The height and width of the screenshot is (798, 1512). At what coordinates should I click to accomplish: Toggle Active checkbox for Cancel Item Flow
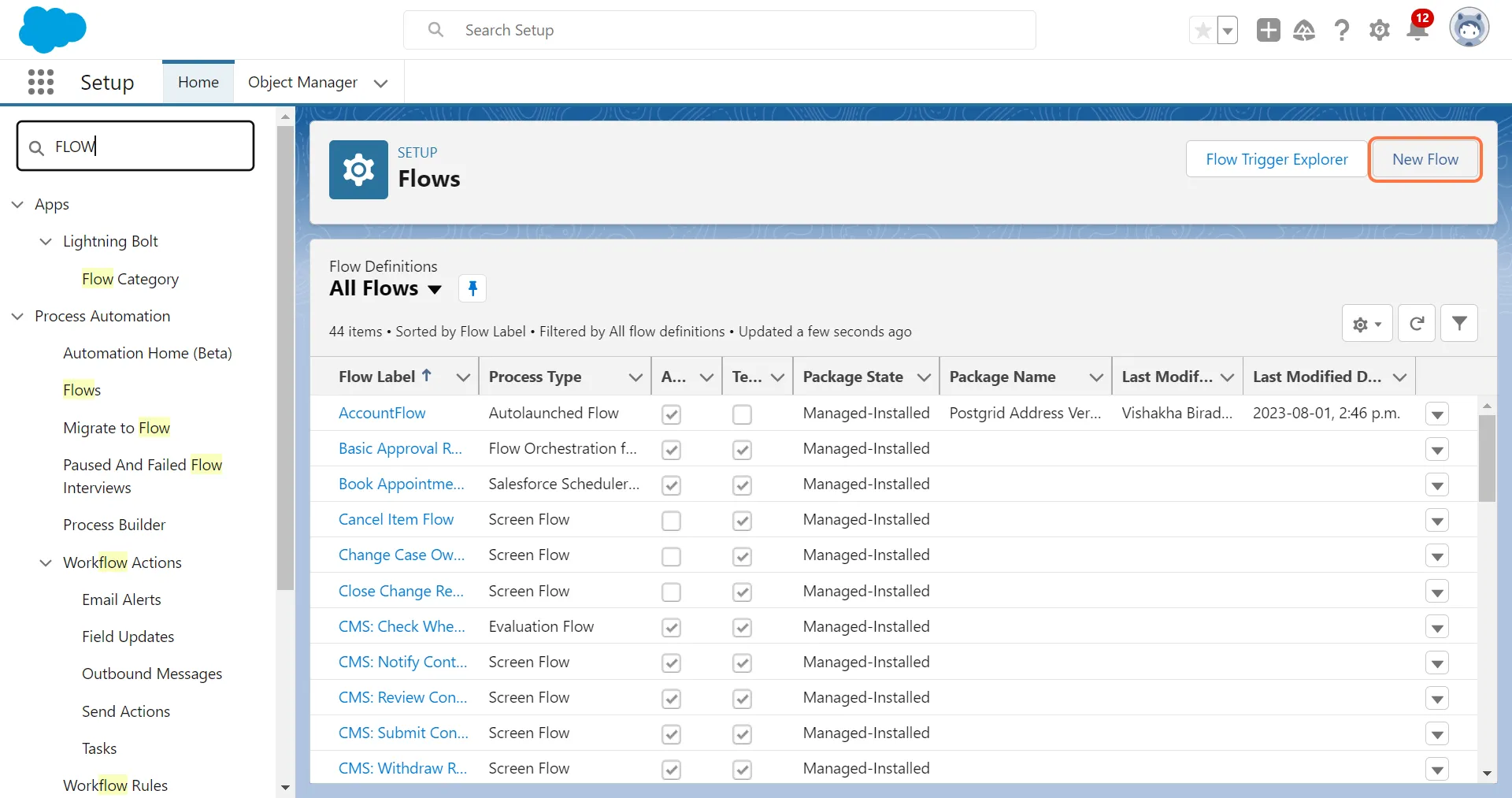(x=671, y=521)
